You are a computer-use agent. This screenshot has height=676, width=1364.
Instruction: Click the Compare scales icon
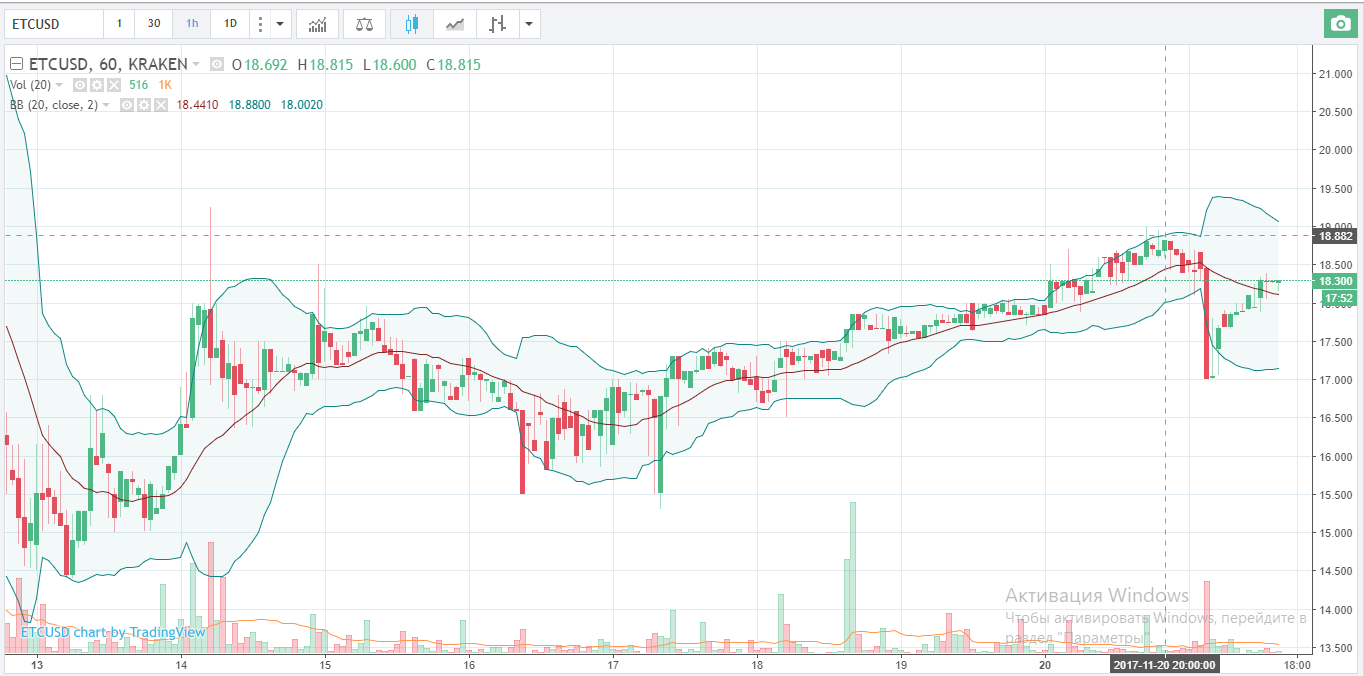(365, 23)
